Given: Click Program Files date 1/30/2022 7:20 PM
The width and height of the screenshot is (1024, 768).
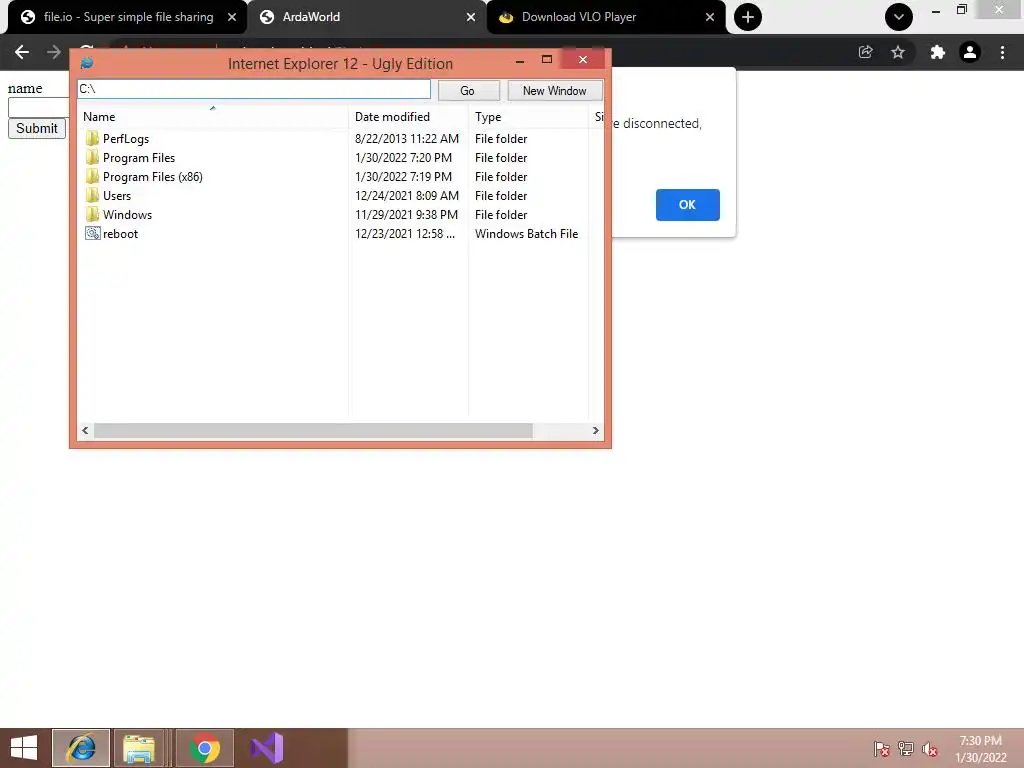Looking at the screenshot, I should (x=404, y=157).
